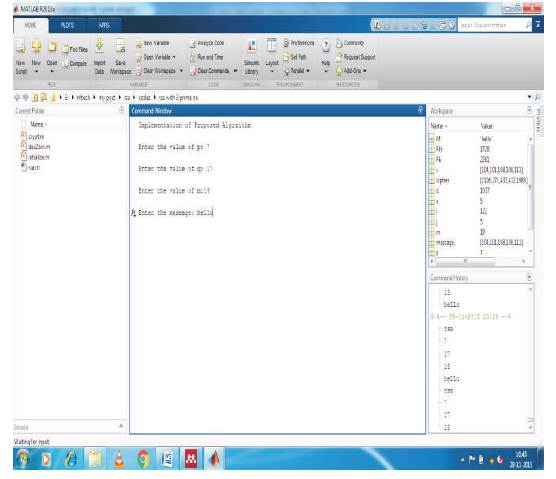Click the up-one-level folder icon
556x479 pixels.
coord(35,97)
